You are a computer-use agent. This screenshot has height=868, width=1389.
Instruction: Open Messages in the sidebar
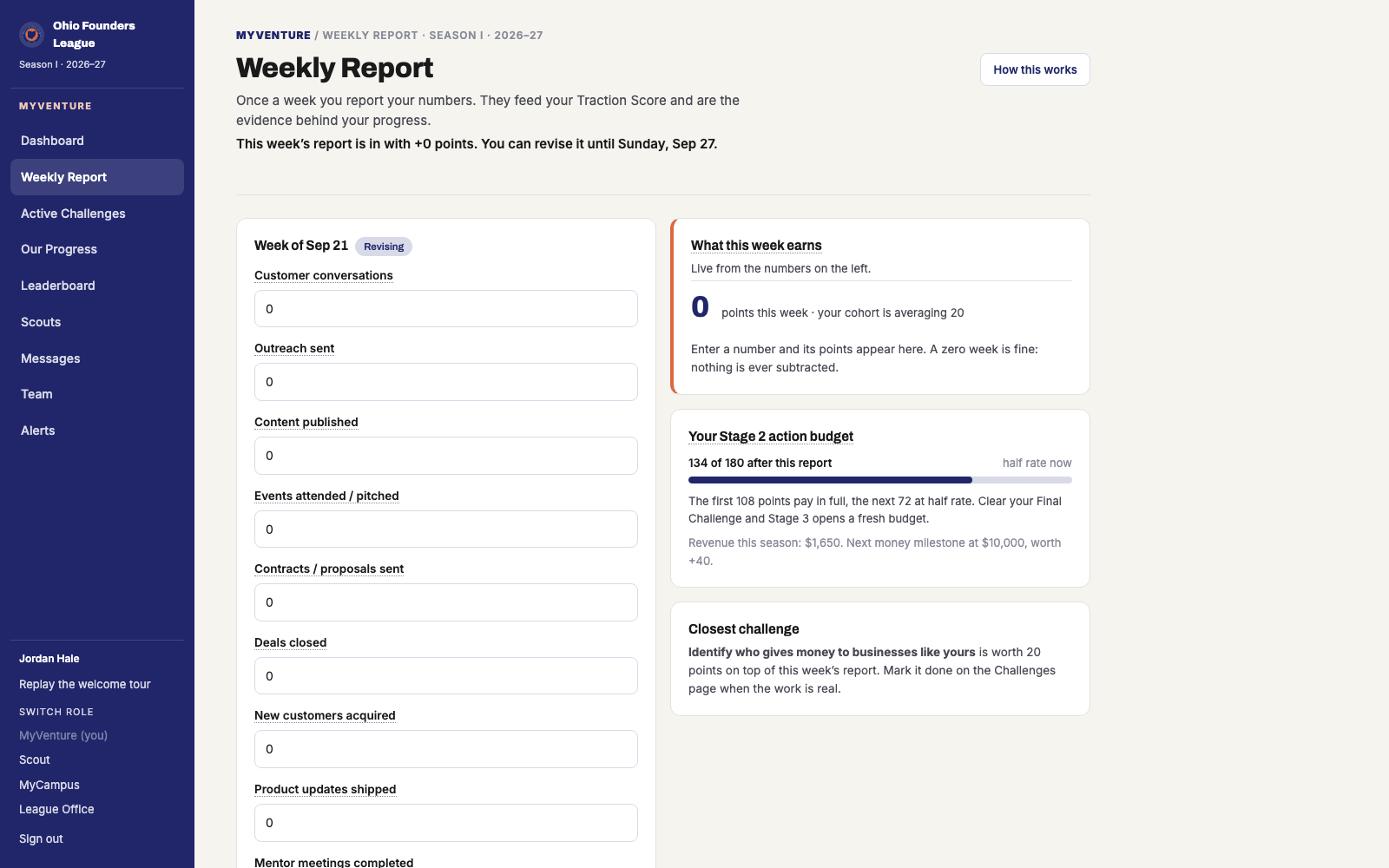97,358
